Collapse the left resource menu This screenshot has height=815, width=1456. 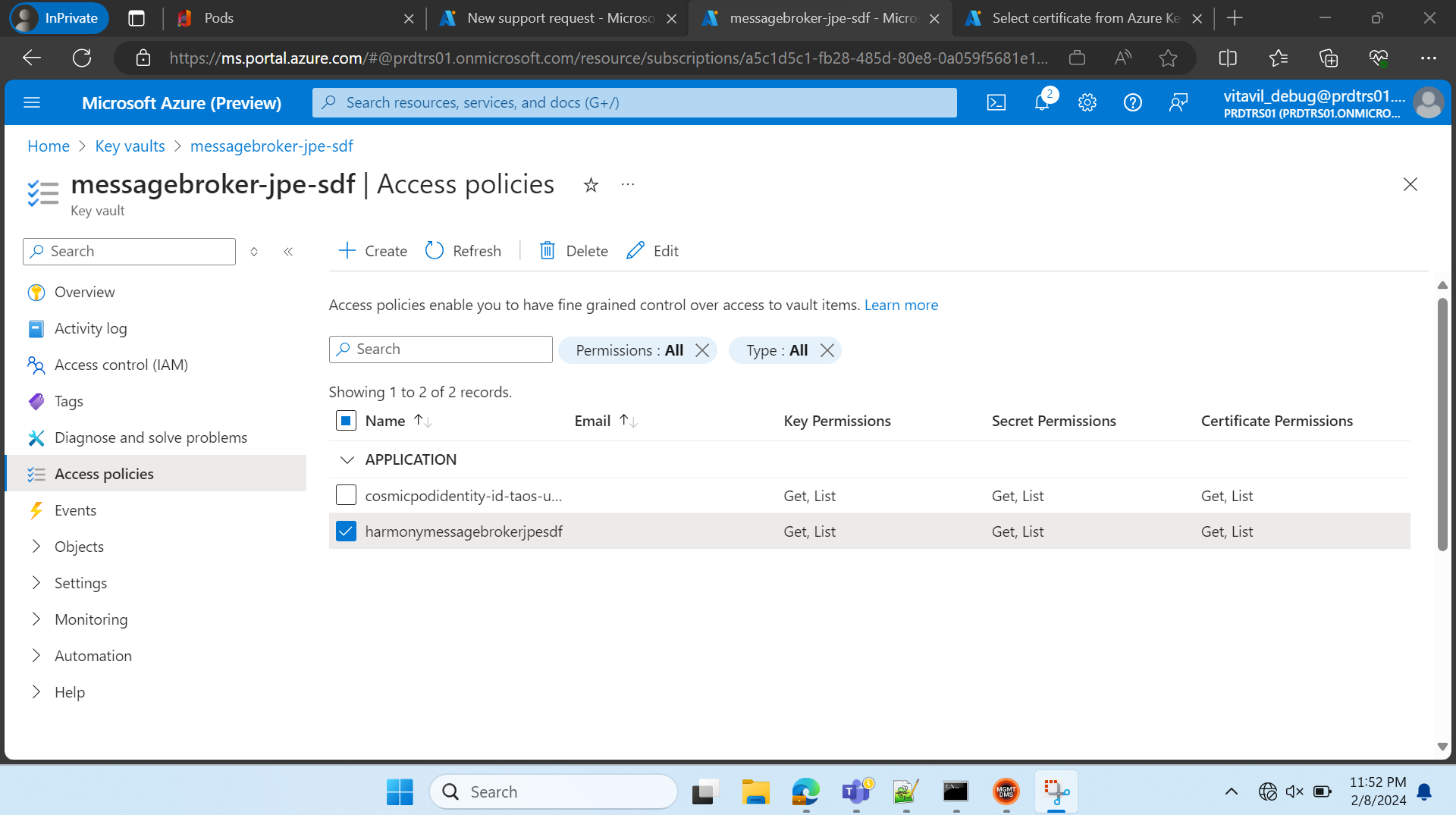(288, 252)
